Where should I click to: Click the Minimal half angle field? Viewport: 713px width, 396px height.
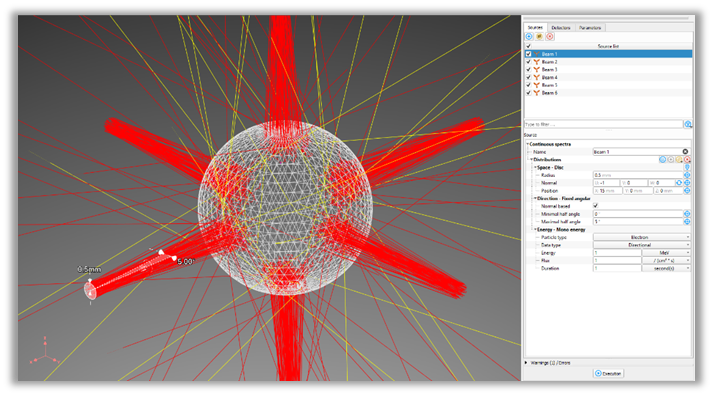(x=638, y=214)
